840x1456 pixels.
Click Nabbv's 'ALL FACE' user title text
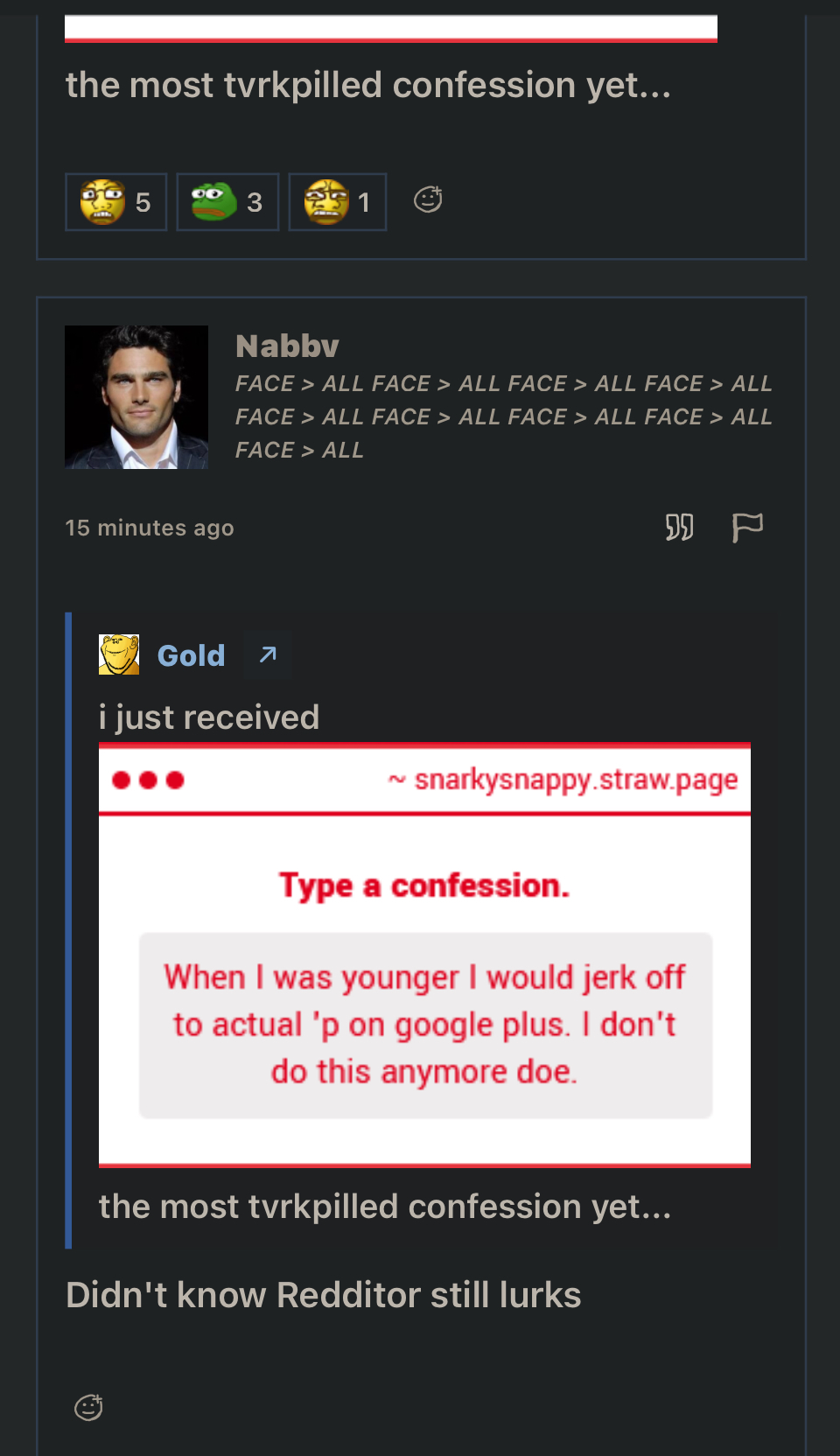click(503, 416)
